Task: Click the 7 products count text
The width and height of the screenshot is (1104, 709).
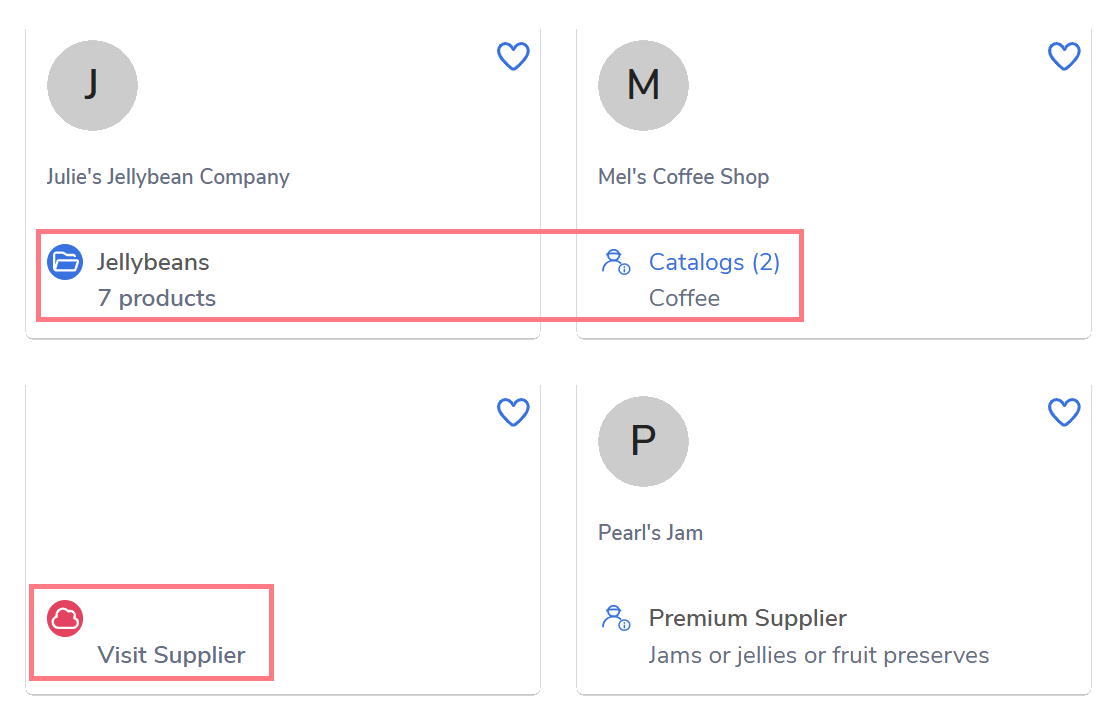Action: [x=156, y=298]
